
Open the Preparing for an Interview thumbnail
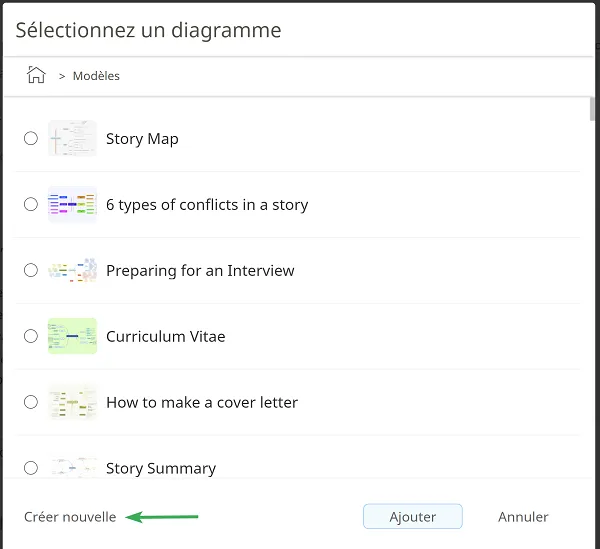coord(72,270)
